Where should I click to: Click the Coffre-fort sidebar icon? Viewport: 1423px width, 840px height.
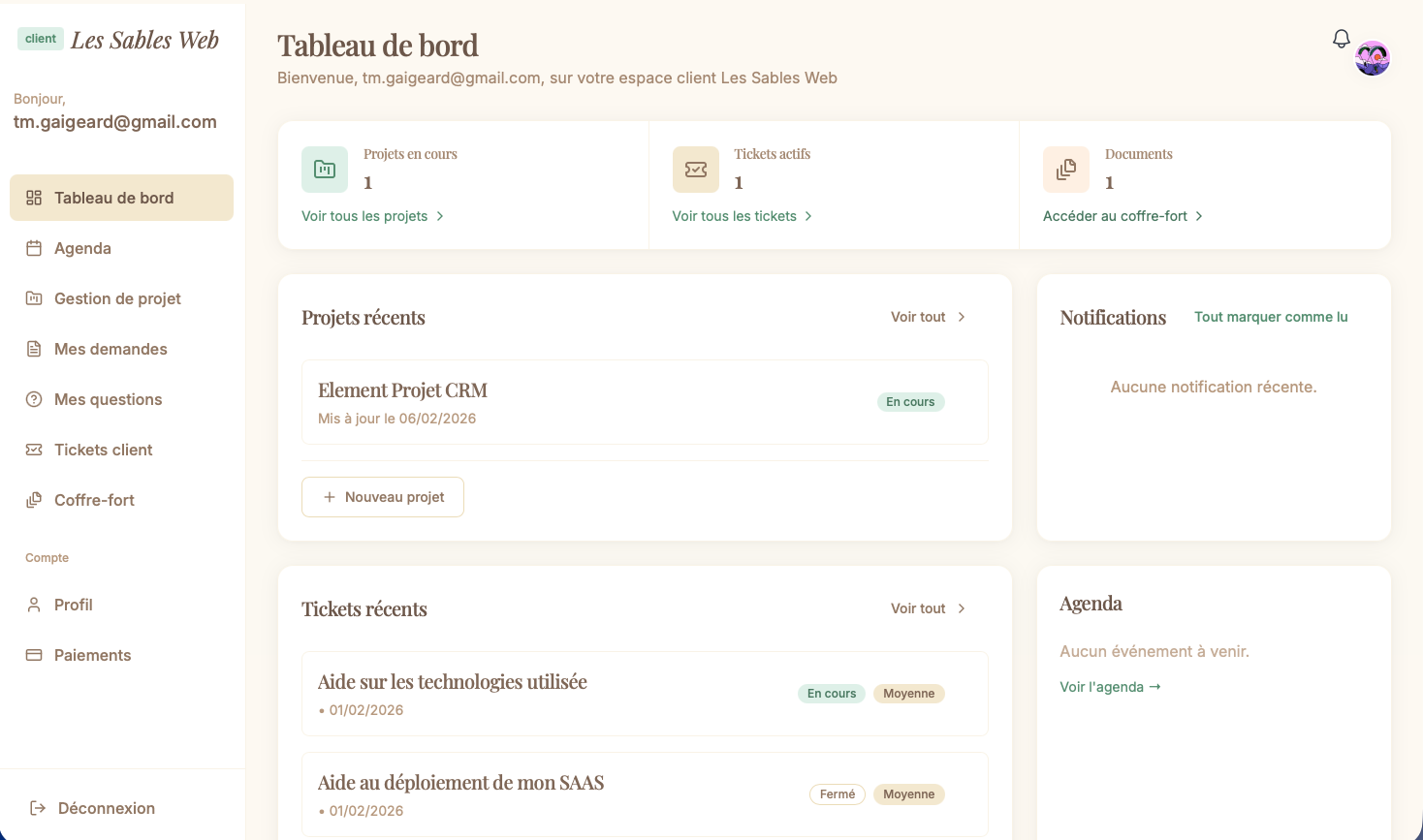pos(34,500)
